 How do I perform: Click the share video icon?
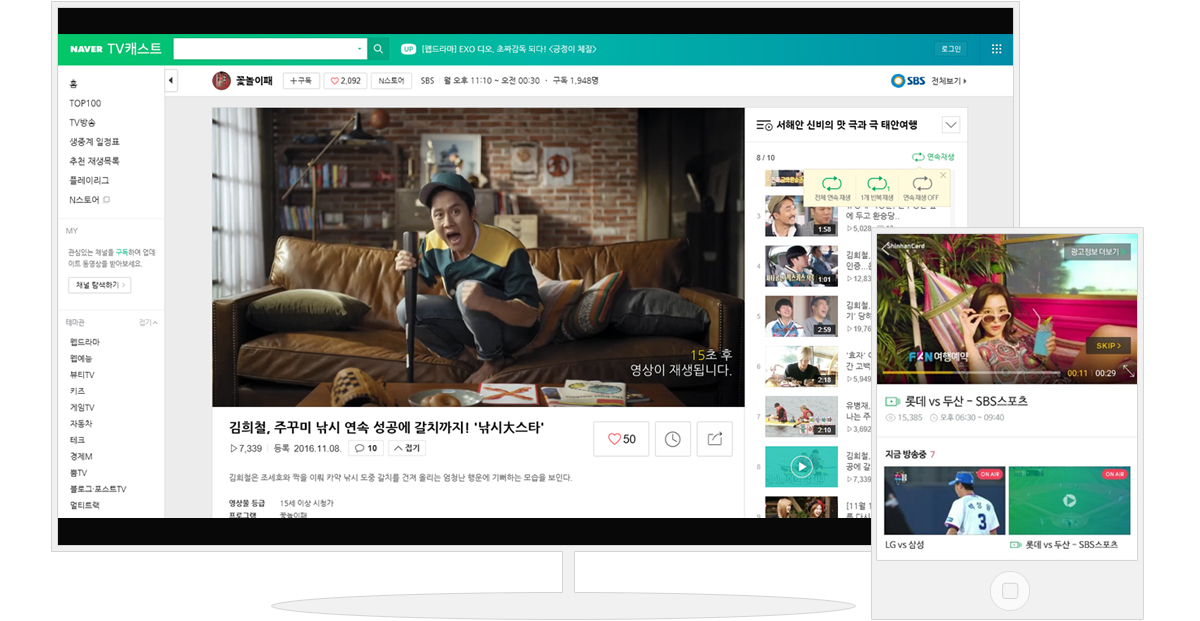click(x=715, y=439)
